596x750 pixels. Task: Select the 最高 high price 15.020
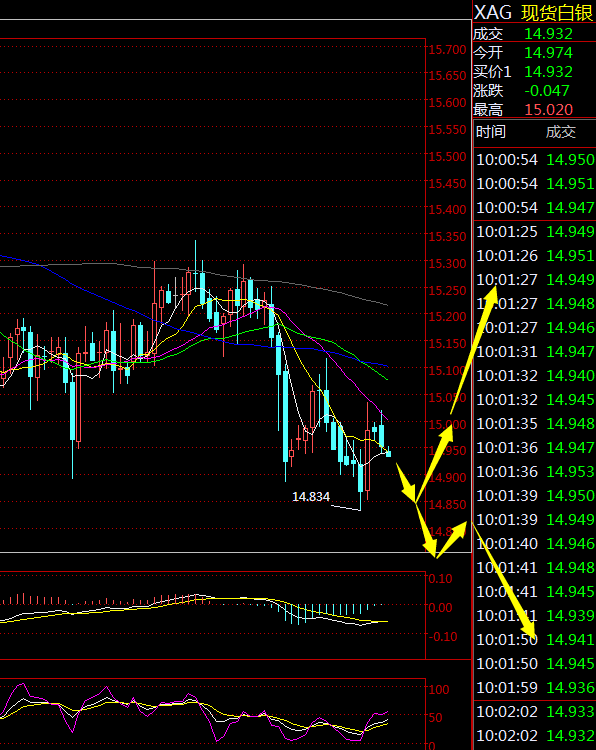pyautogui.click(x=548, y=110)
